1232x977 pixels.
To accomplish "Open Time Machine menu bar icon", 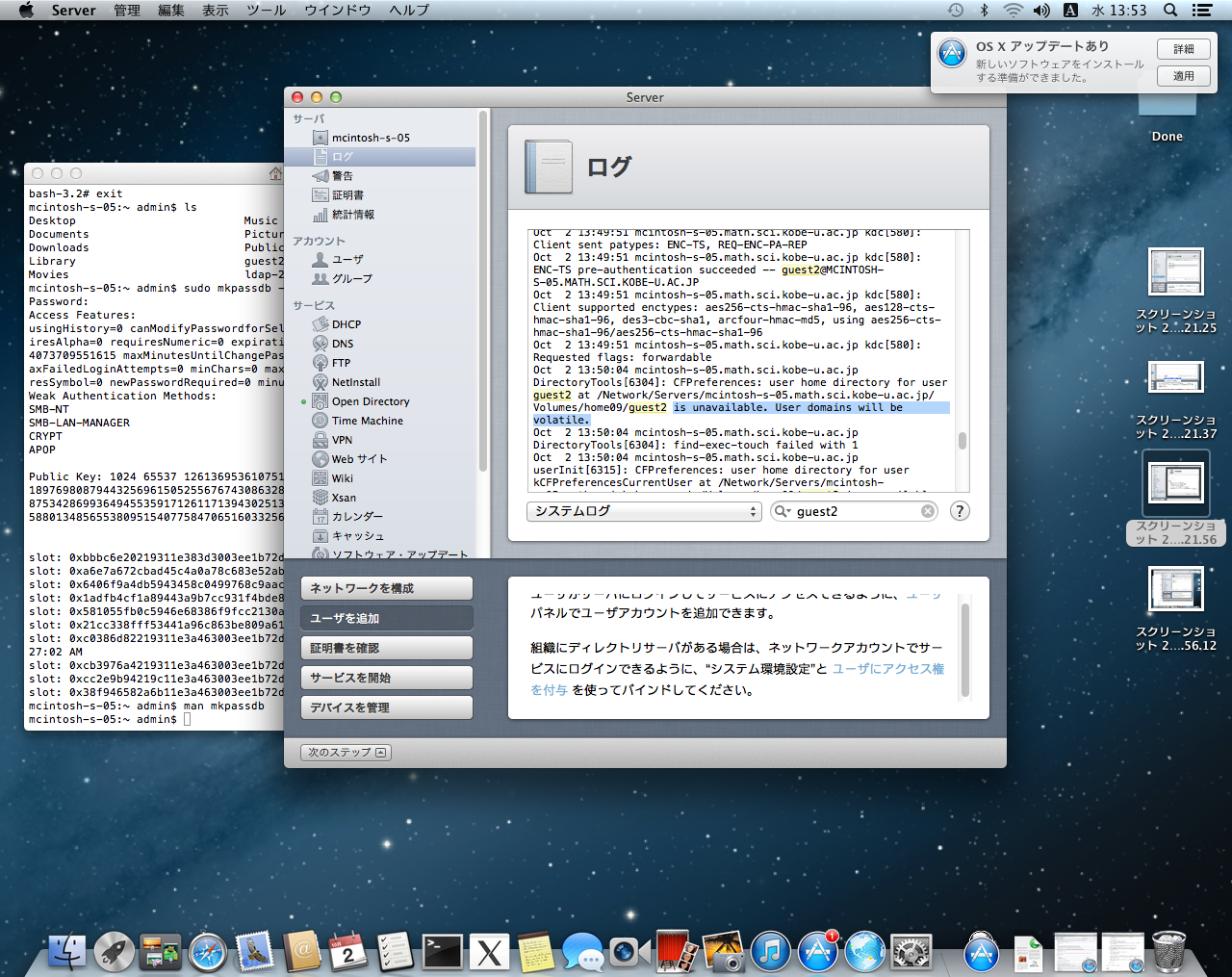I will click(955, 10).
